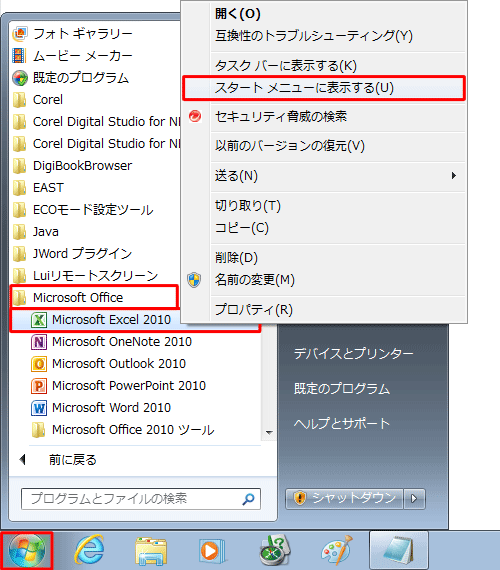Screen dimensions: 500x570
Task: Click the Microsoft Outlook 2010 icon
Action: click(39, 364)
